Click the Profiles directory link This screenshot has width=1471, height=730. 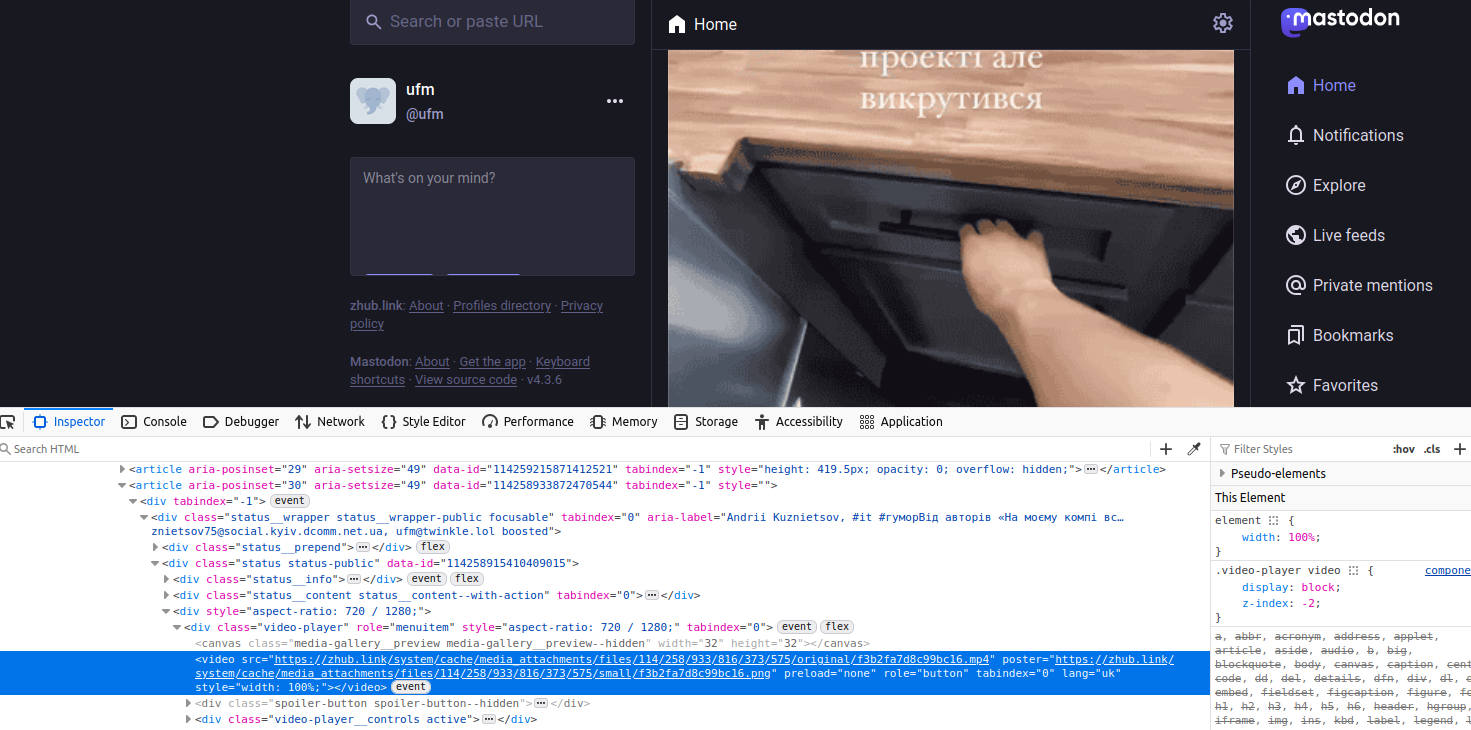pos(502,306)
